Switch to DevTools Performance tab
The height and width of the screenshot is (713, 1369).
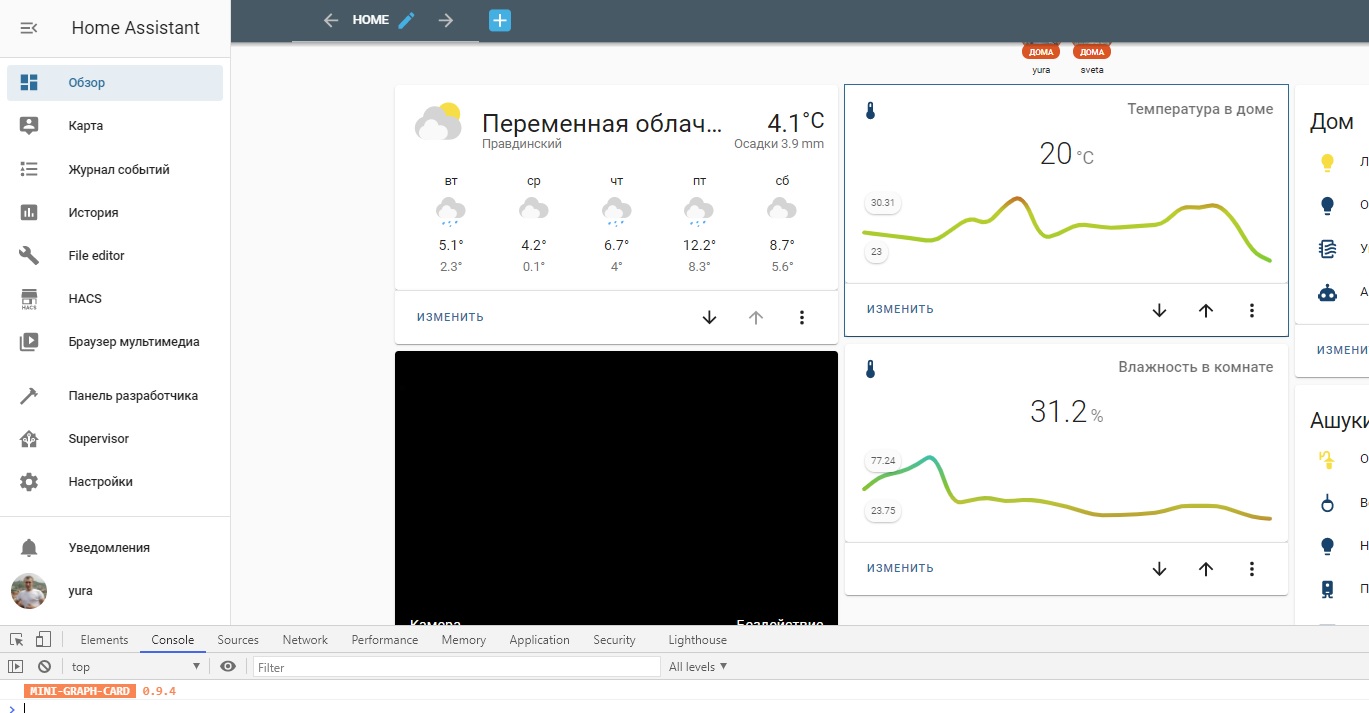click(385, 640)
